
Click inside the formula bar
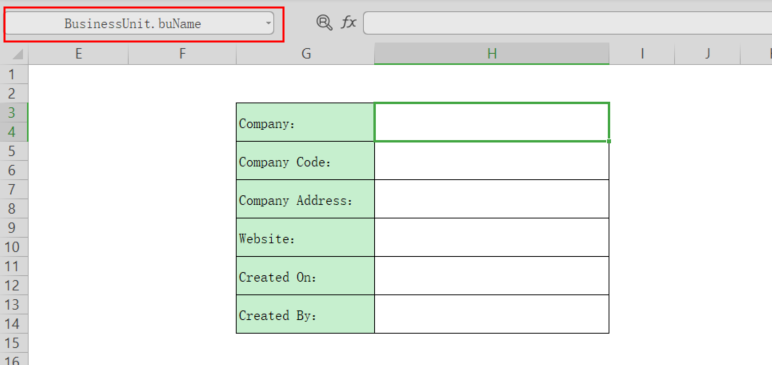point(567,23)
